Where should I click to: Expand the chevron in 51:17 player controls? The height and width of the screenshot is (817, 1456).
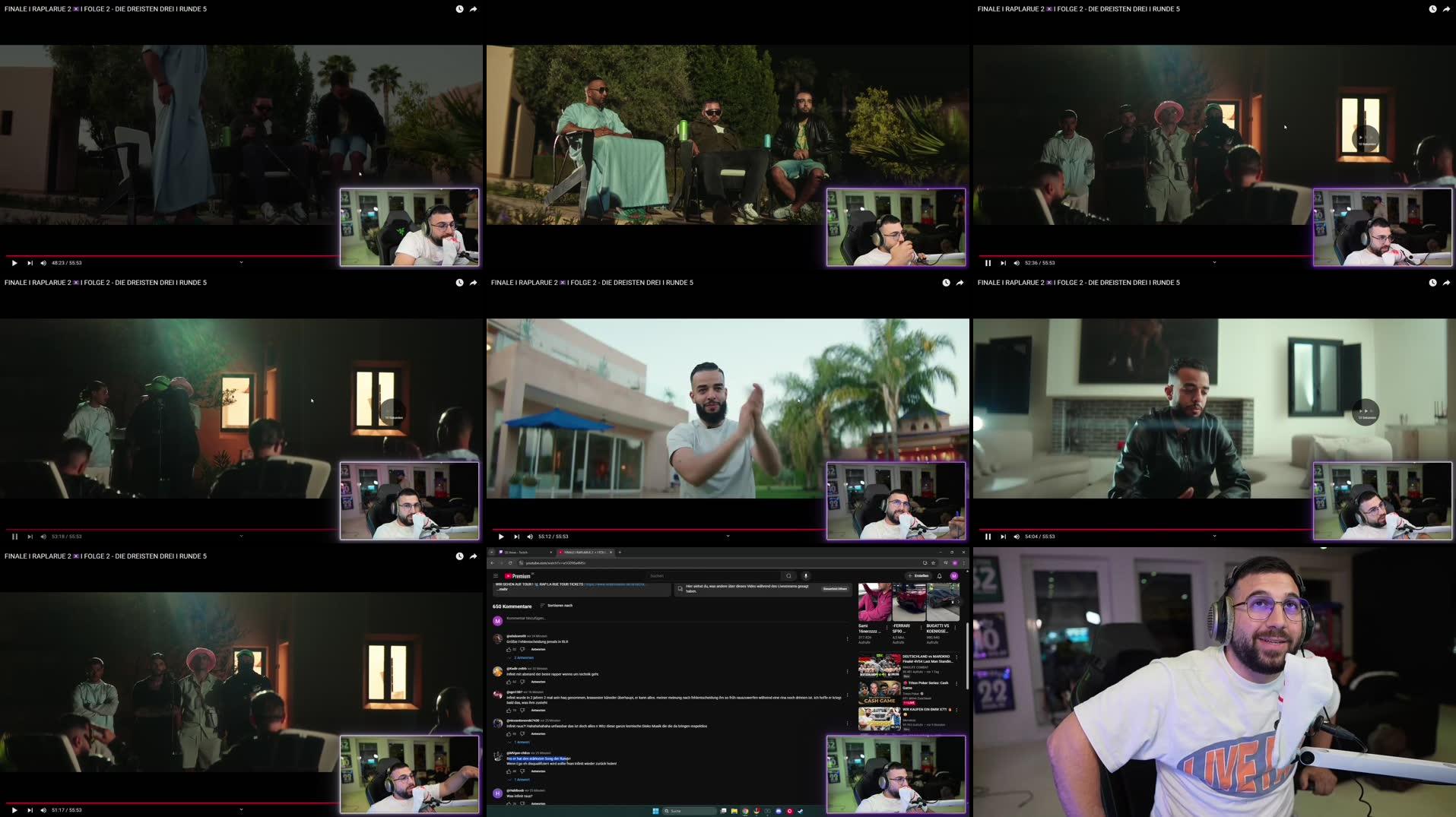click(241, 810)
